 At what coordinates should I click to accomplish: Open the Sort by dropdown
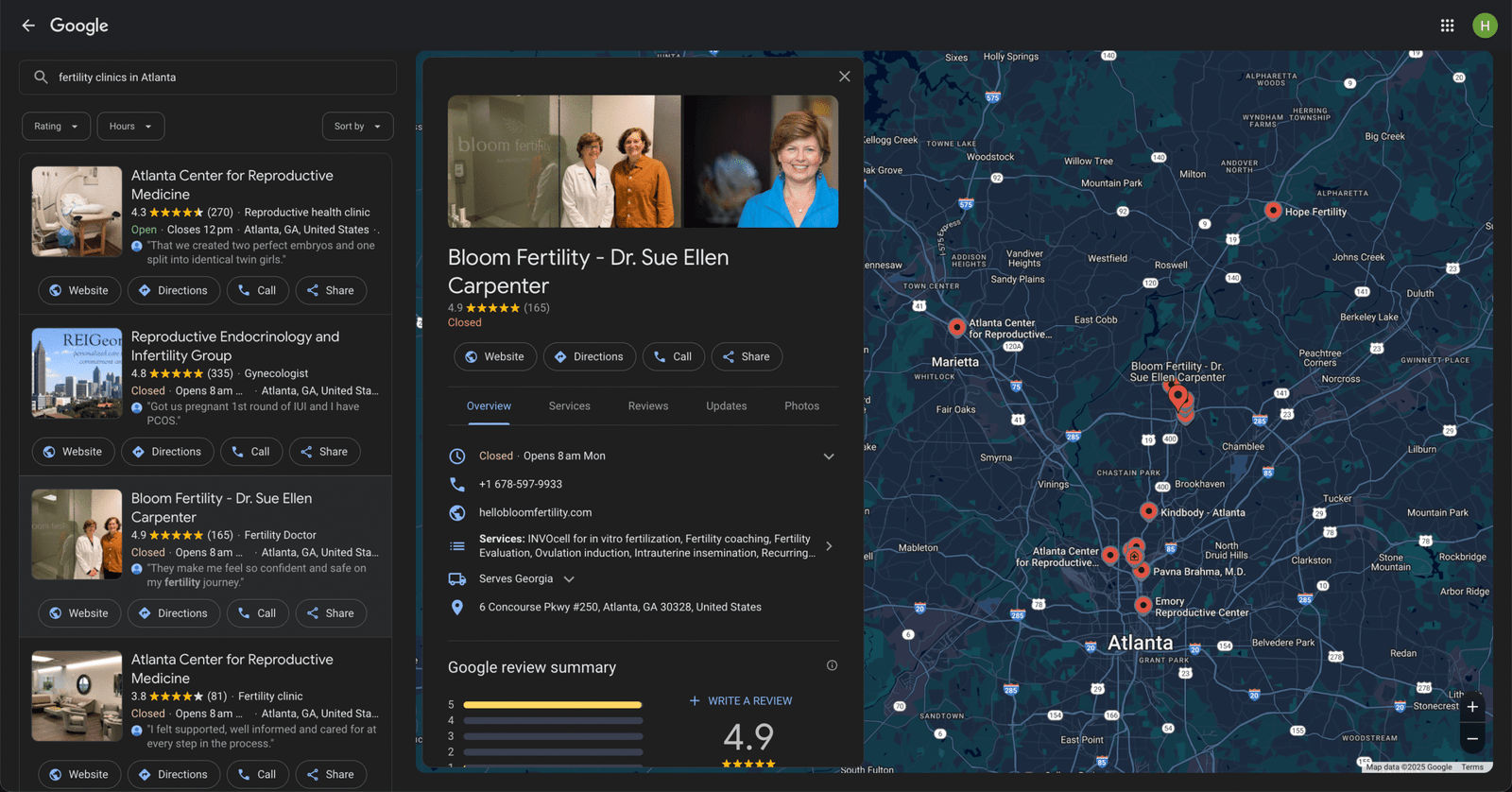coord(357,127)
